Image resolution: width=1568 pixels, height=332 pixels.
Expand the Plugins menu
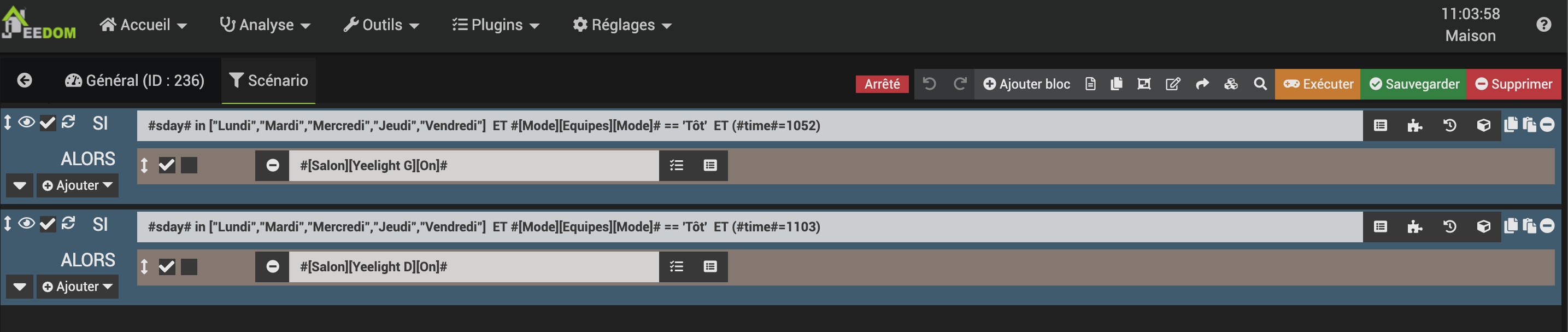coord(496,25)
